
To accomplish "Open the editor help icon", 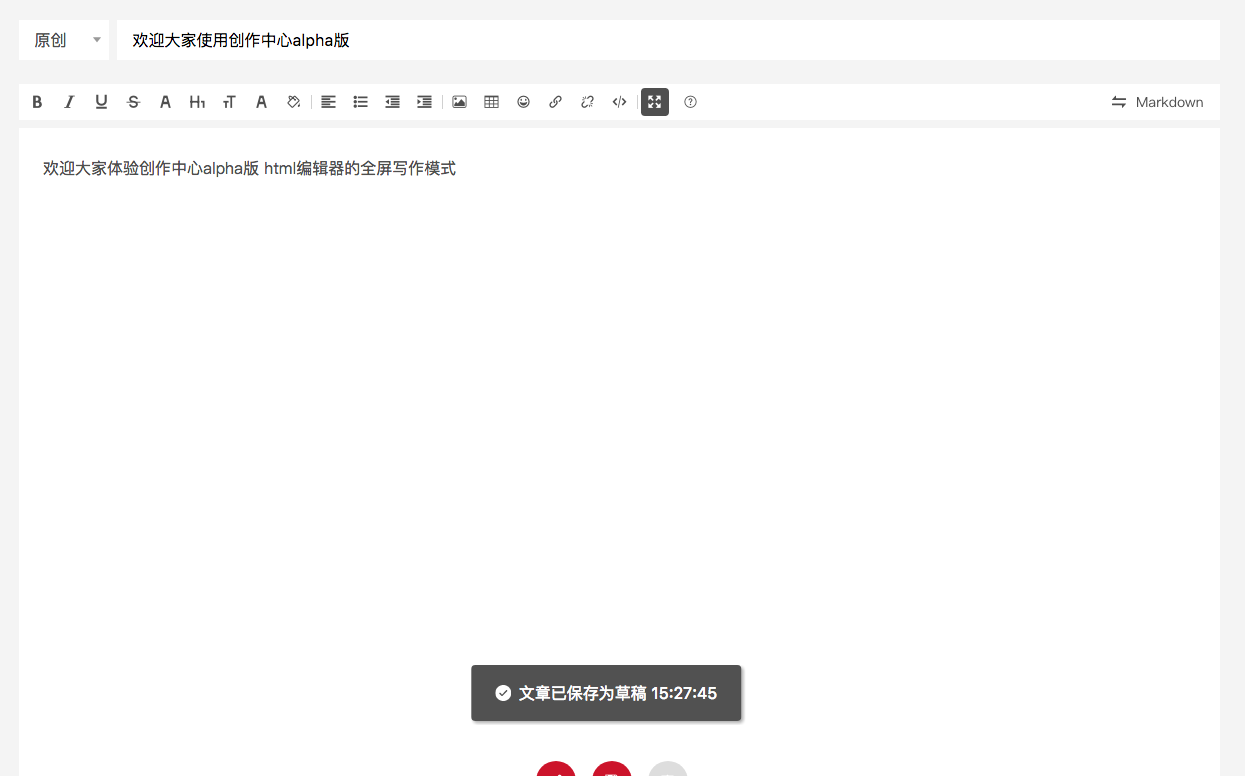I will tap(690, 102).
